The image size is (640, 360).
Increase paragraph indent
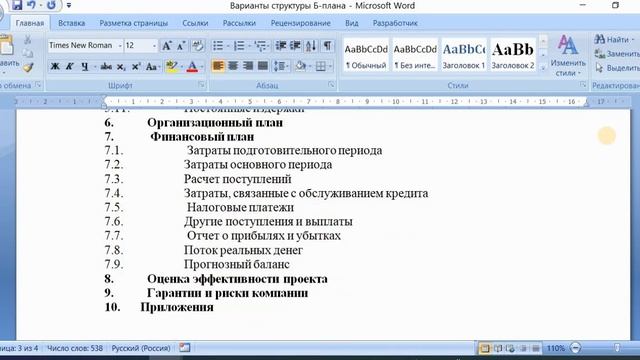(296, 46)
